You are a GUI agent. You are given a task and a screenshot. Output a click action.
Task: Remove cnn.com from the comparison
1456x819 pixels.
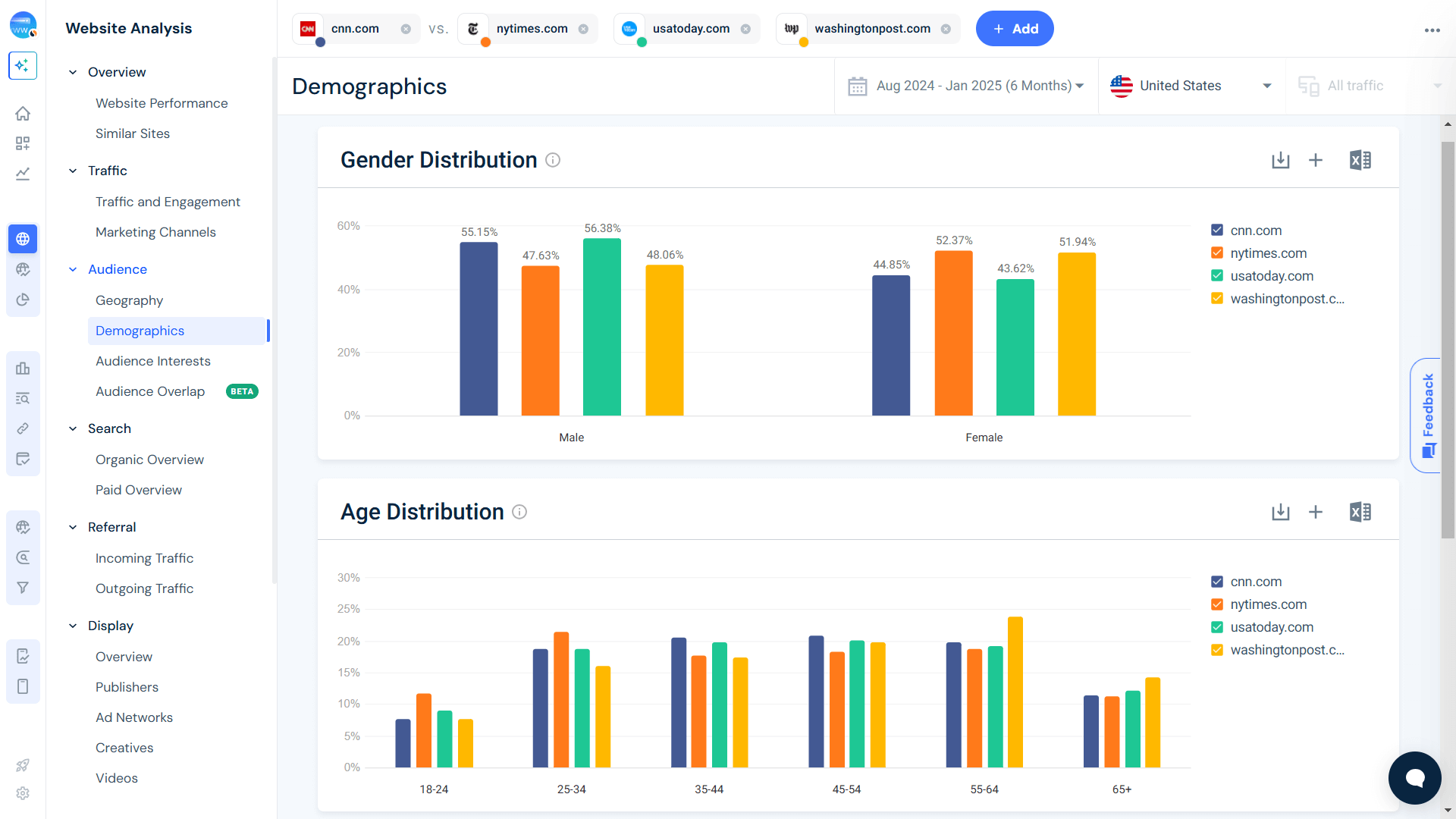click(406, 28)
